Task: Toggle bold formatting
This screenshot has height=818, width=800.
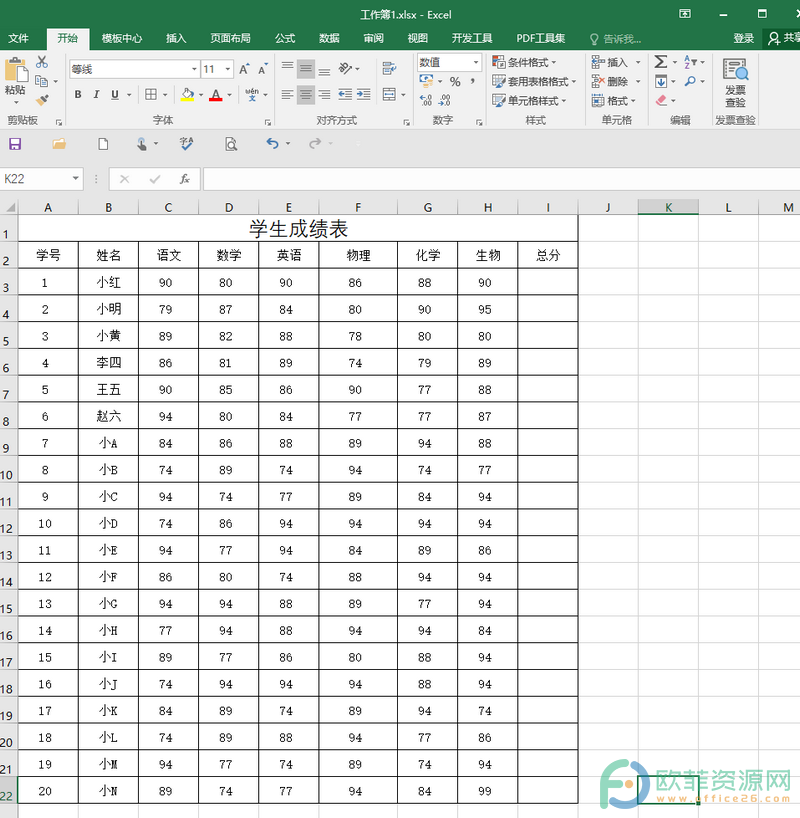Action: tap(78, 94)
